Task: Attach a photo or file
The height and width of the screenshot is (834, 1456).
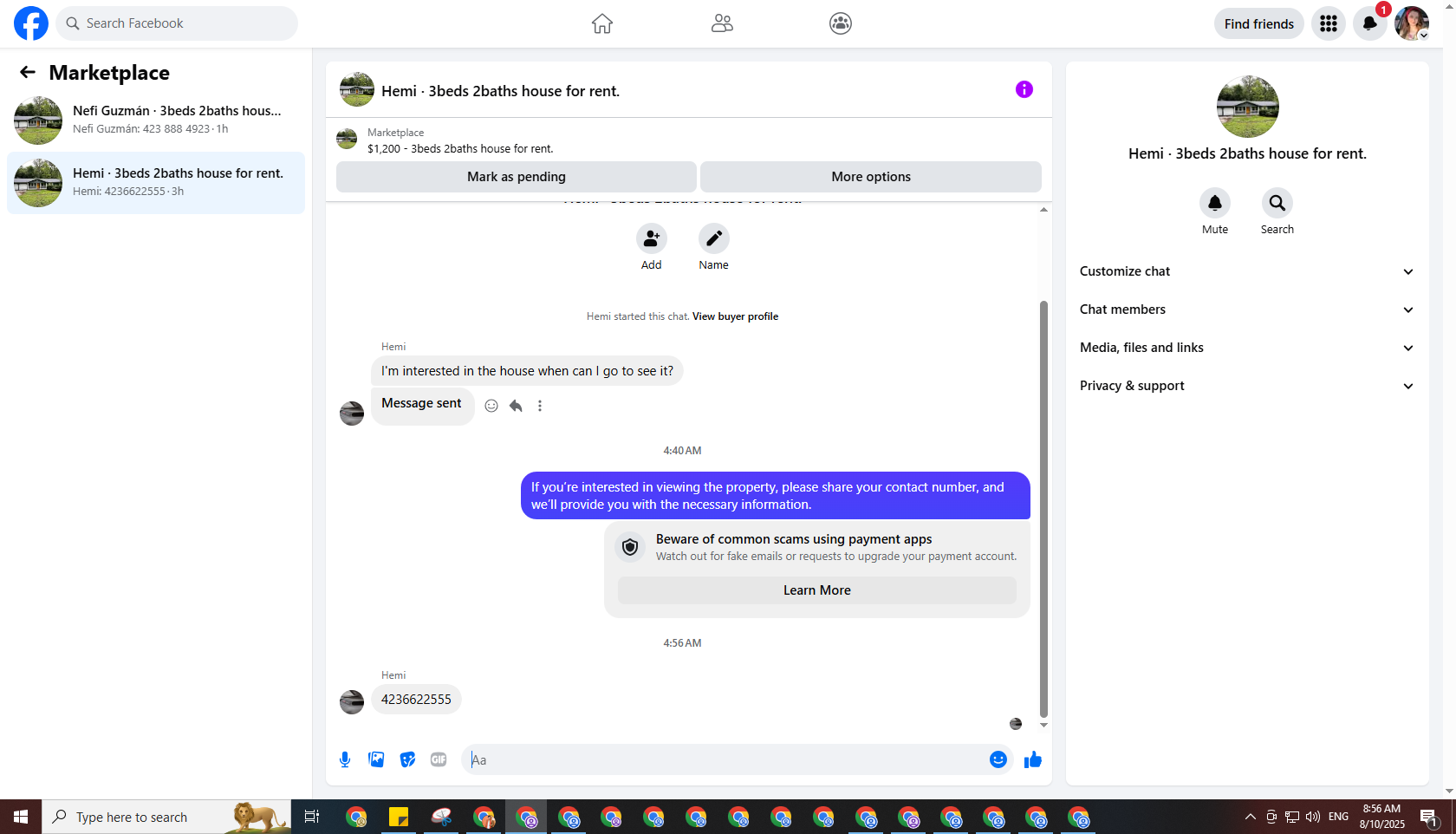Action: coord(376,760)
